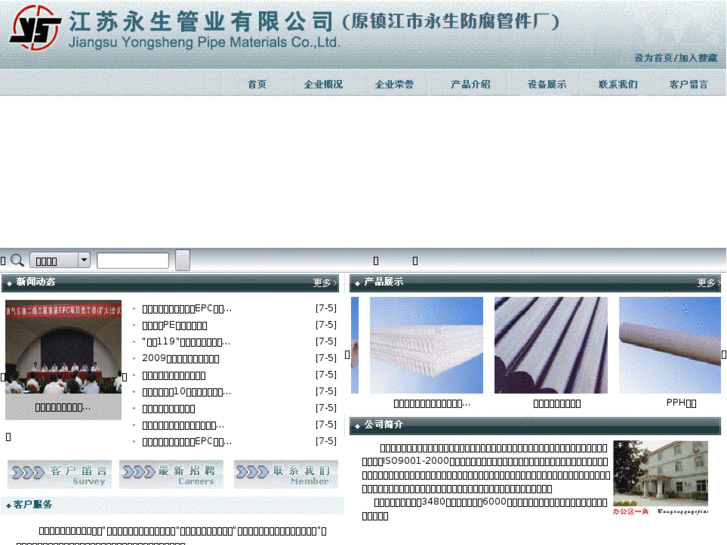Open the news item starting with 2009

(x=180, y=358)
